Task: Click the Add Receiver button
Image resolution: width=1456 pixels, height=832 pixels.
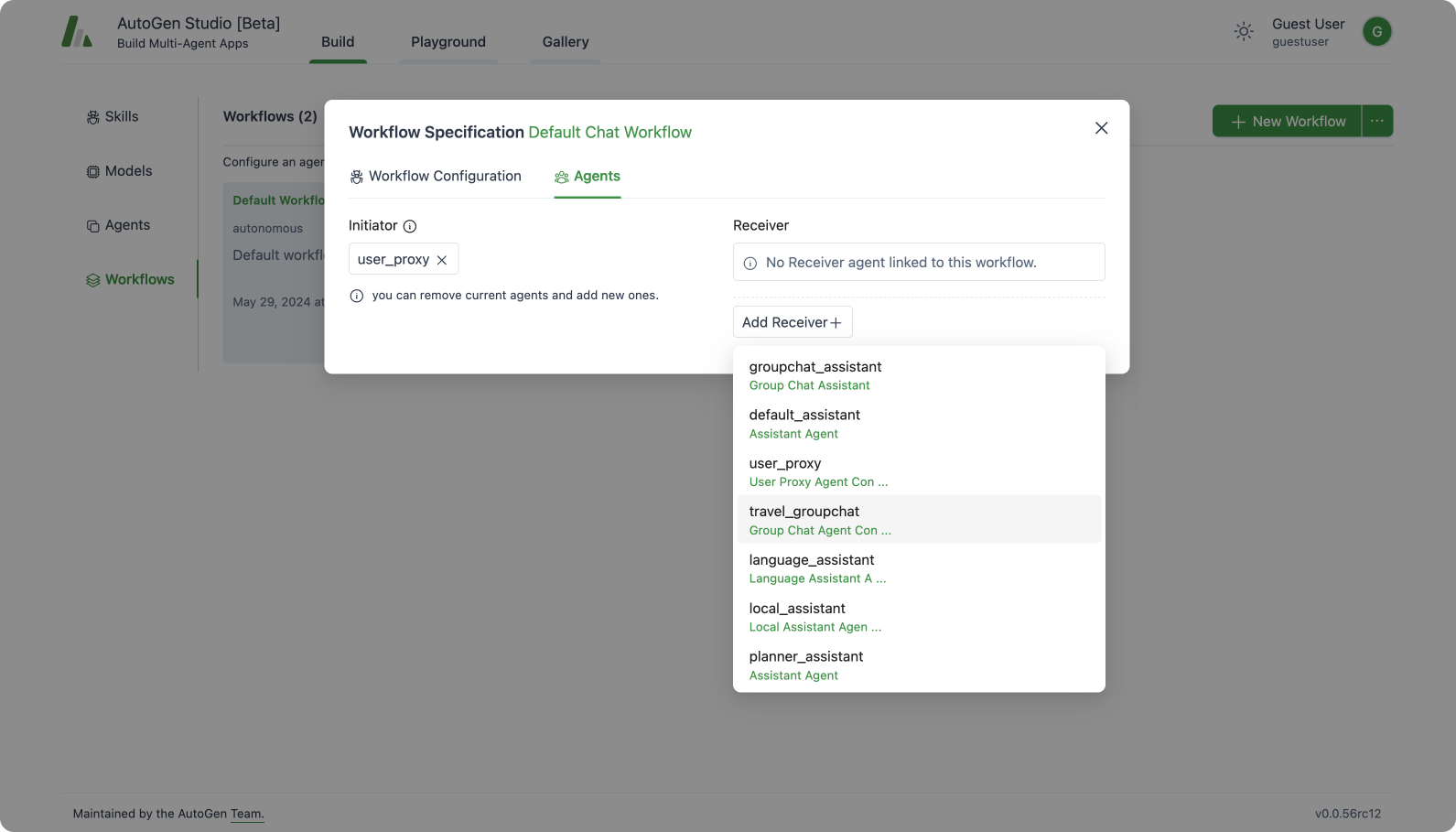Action: click(x=793, y=322)
